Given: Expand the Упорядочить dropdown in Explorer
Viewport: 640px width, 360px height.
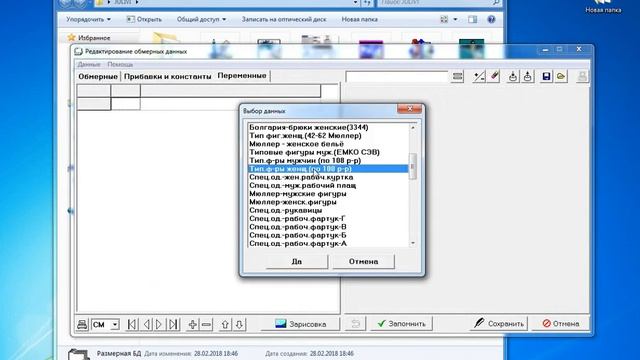Looking at the screenshot, I should [88, 19].
